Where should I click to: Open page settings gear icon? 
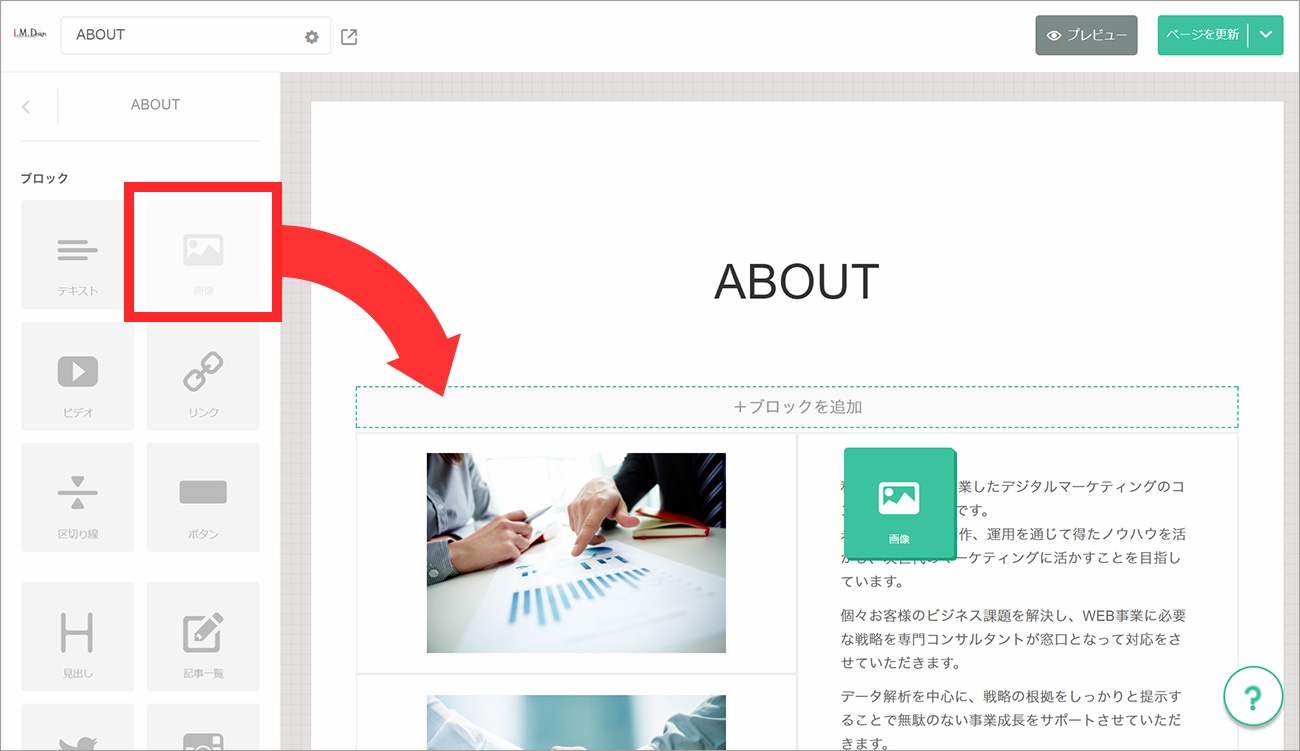tap(312, 37)
